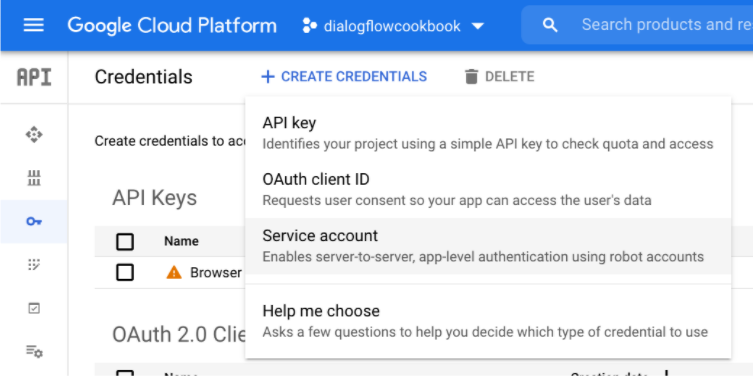755x382 pixels.
Task: Select Help me choose option
Action: click(x=488, y=321)
